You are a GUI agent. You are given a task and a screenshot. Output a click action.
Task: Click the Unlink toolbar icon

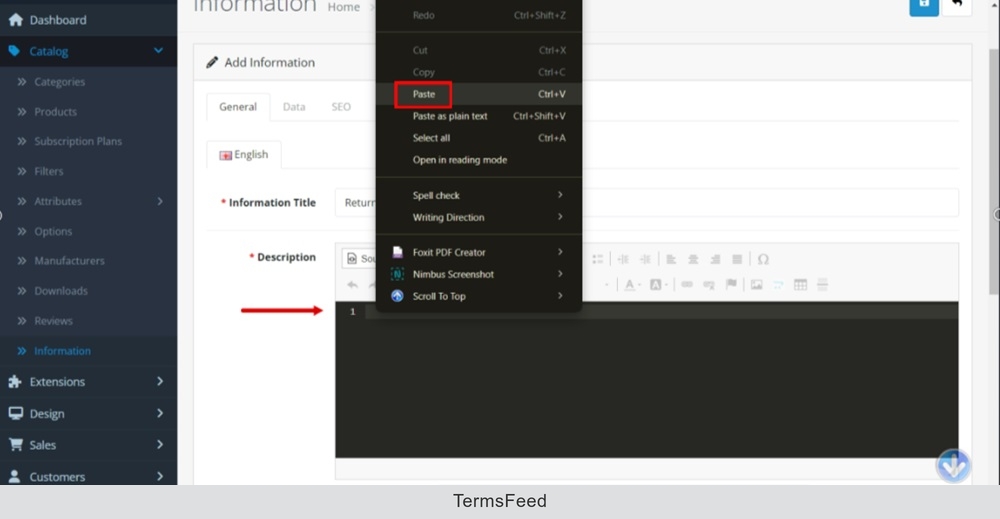click(709, 284)
